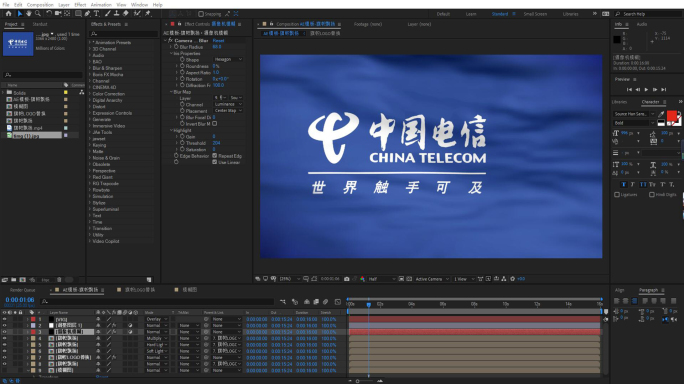
Task: Open the Iris Shape Hexagon dropdown
Action: tap(228, 59)
